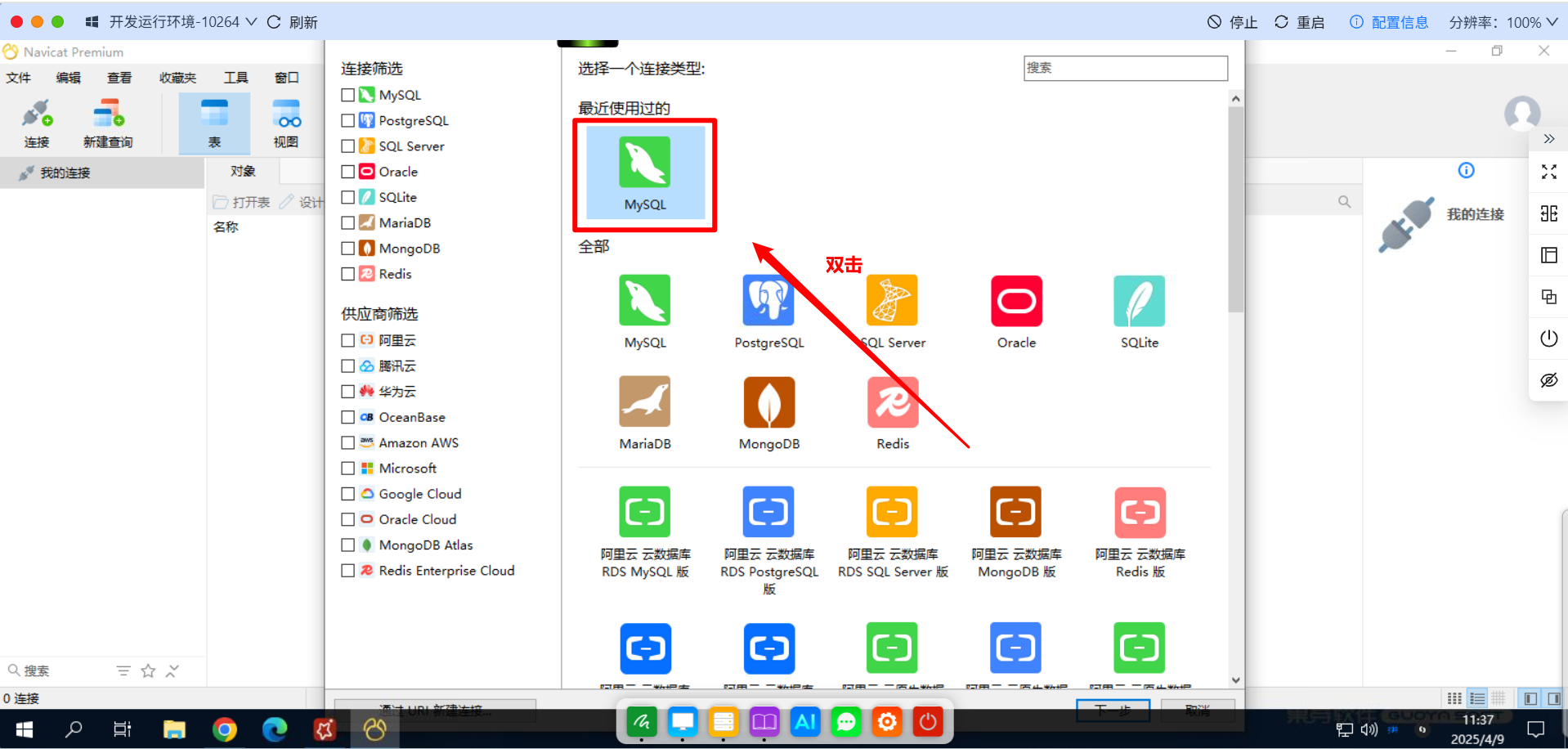
Task: Open the 收藏夹 menu
Action: click(177, 78)
